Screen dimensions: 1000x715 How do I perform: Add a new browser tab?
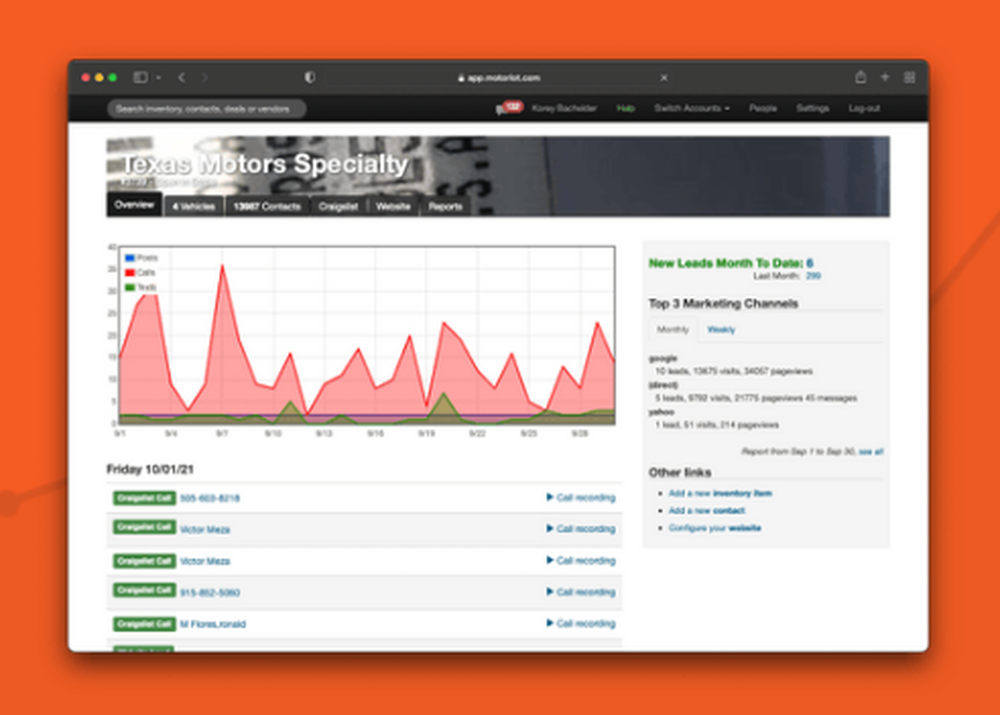point(885,77)
